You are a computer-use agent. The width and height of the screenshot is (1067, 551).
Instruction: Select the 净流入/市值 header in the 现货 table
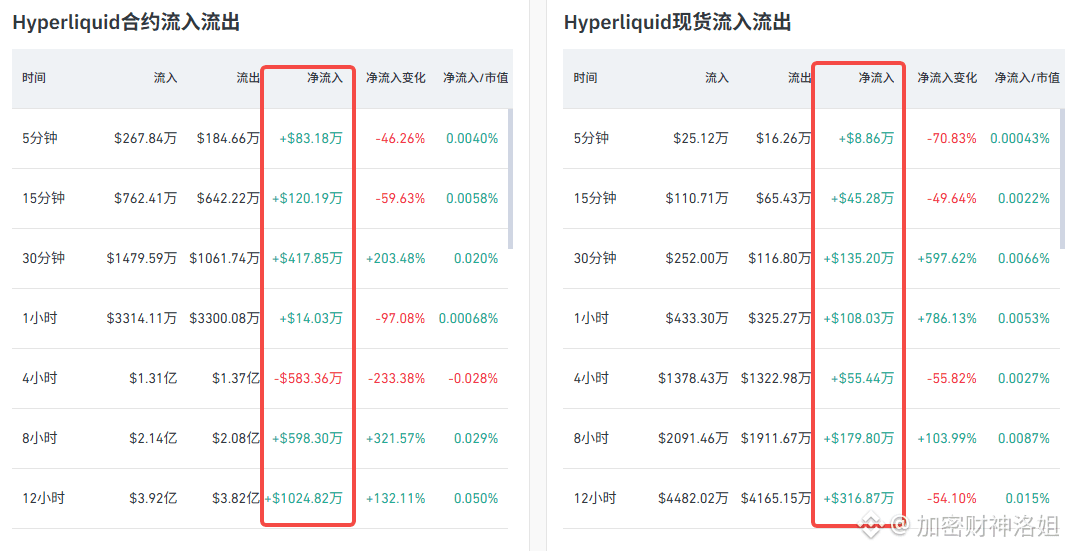click(1027, 78)
